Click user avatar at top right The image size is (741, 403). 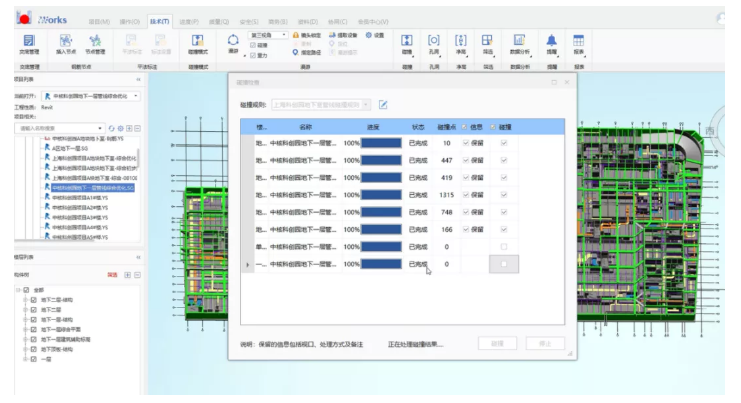pos(721,19)
